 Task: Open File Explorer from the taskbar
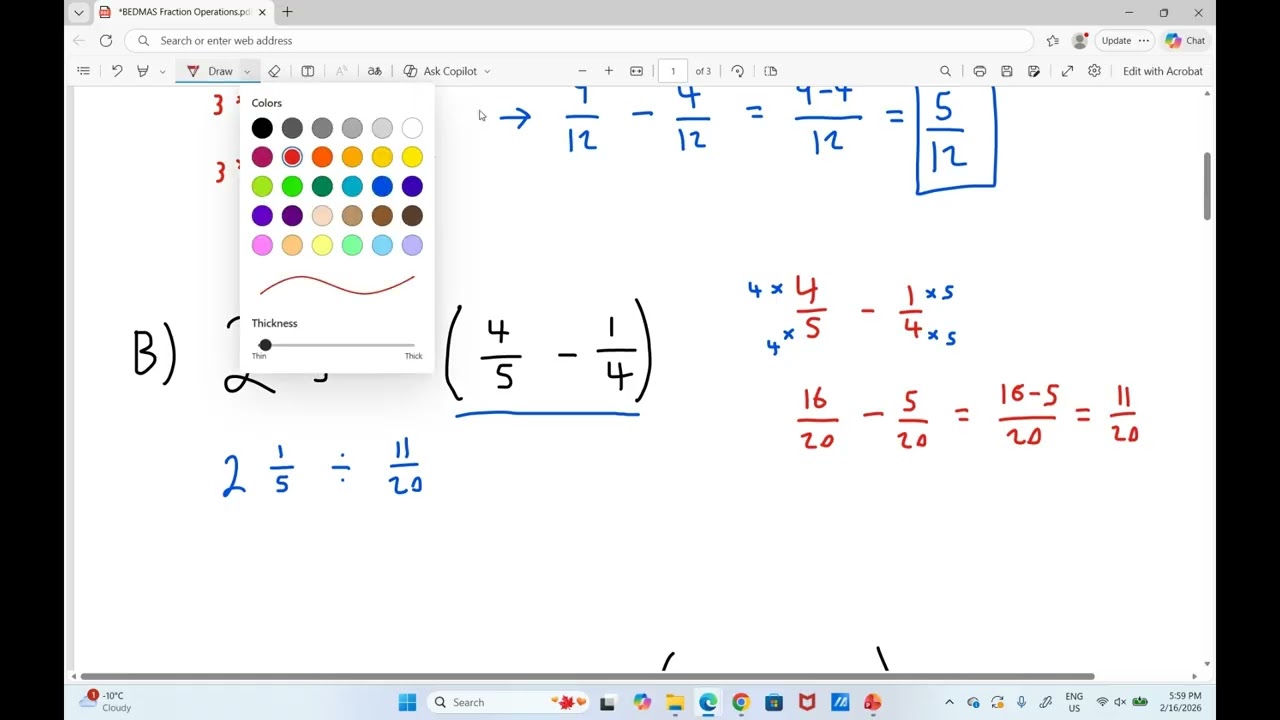pyautogui.click(x=675, y=702)
